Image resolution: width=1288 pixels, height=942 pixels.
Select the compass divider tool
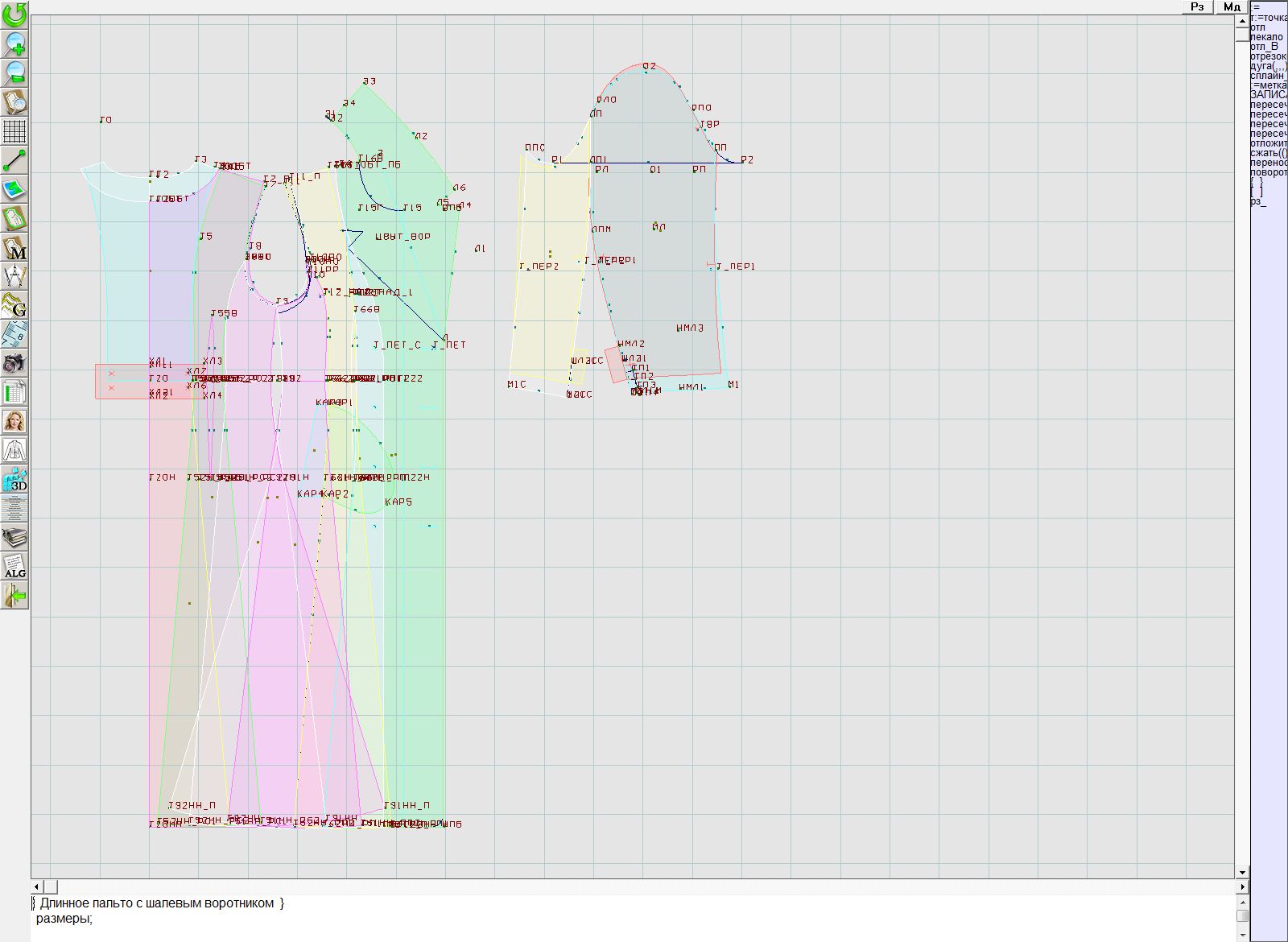(14, 276)
